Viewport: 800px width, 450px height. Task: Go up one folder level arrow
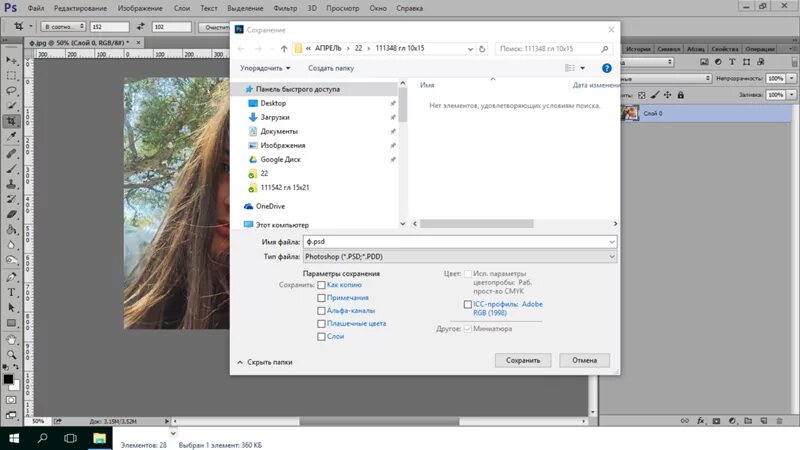coord(284,49)
